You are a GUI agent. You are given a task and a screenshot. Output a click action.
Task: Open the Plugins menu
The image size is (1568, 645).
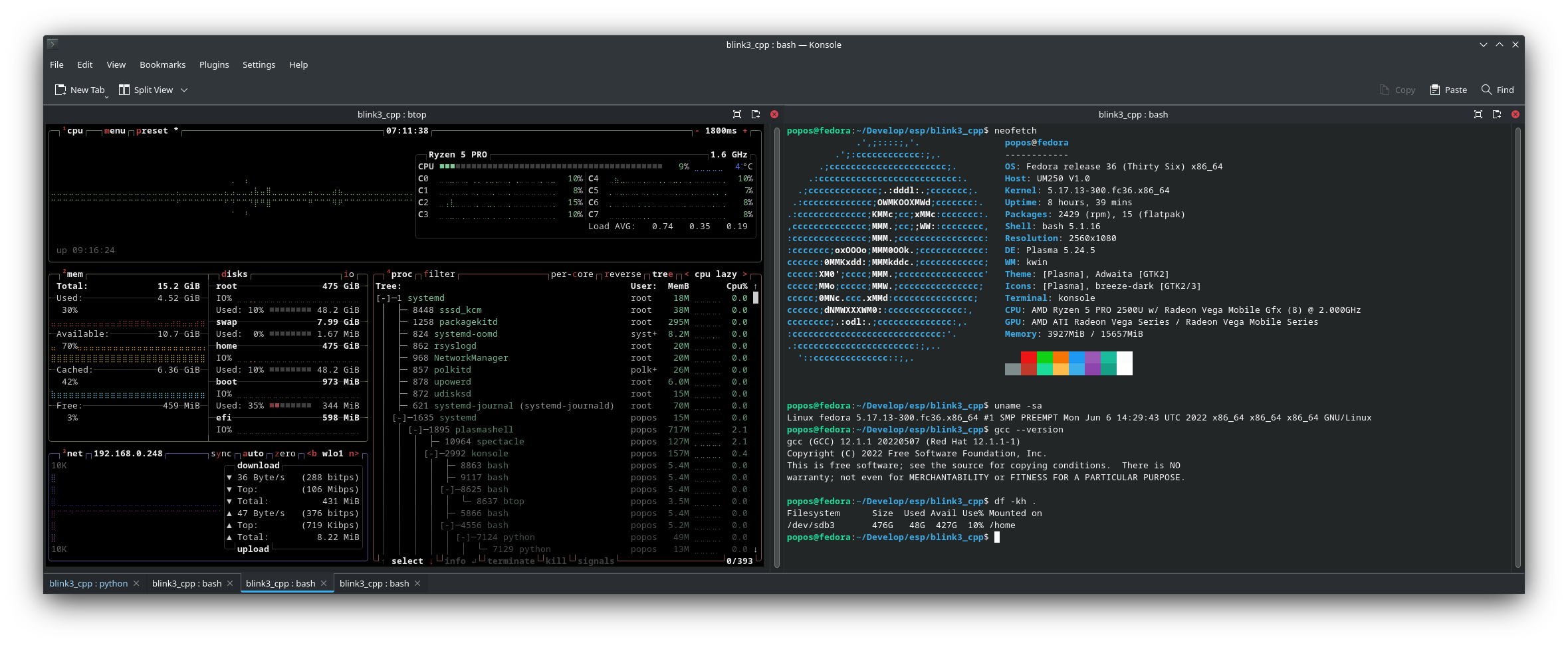(214, 64)
